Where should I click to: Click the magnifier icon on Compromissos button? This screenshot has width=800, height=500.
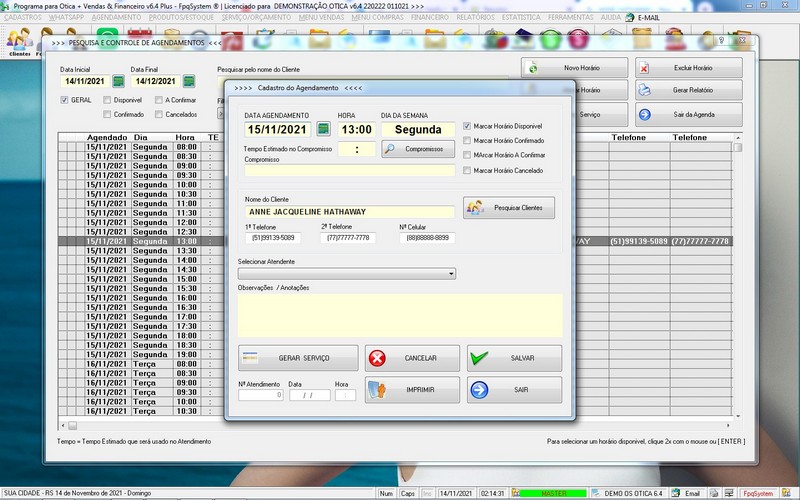point(390,149)
